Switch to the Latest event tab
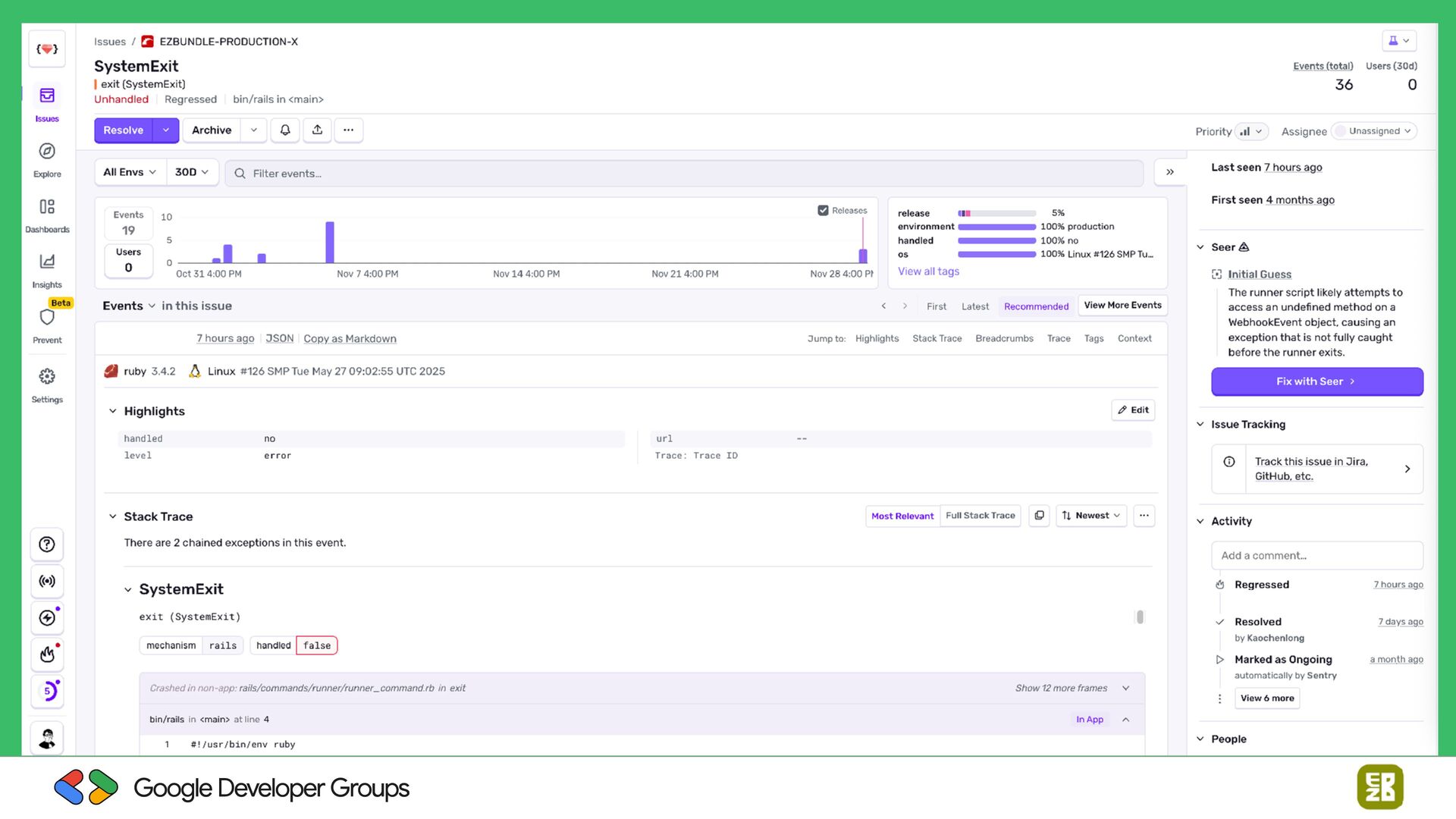 975,306
